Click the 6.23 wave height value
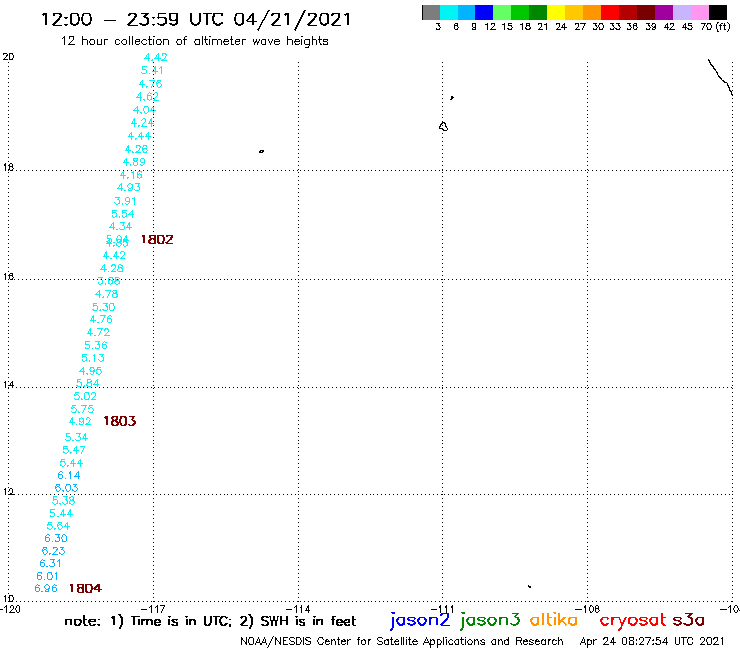Image resolution: width=740 pixels, height=650 pixels. [x=53, y=551]
